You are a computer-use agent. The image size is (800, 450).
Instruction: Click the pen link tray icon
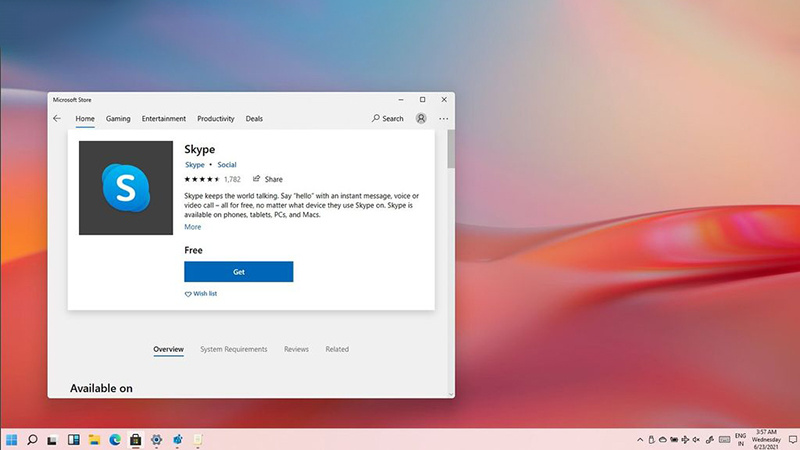pos(710,439)
